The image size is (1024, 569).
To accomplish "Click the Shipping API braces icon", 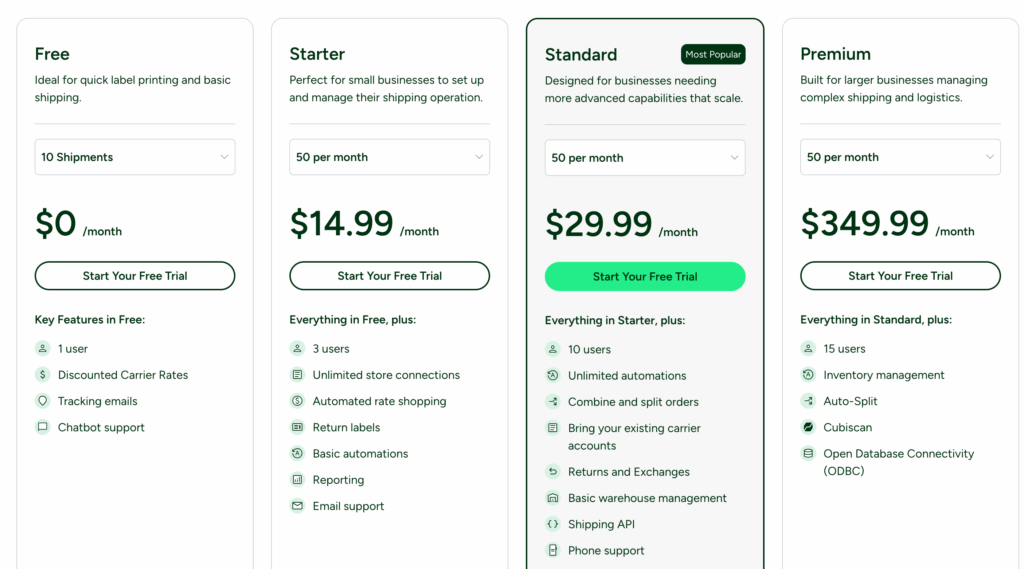I will pyautogui.click(x=552, y=524).
